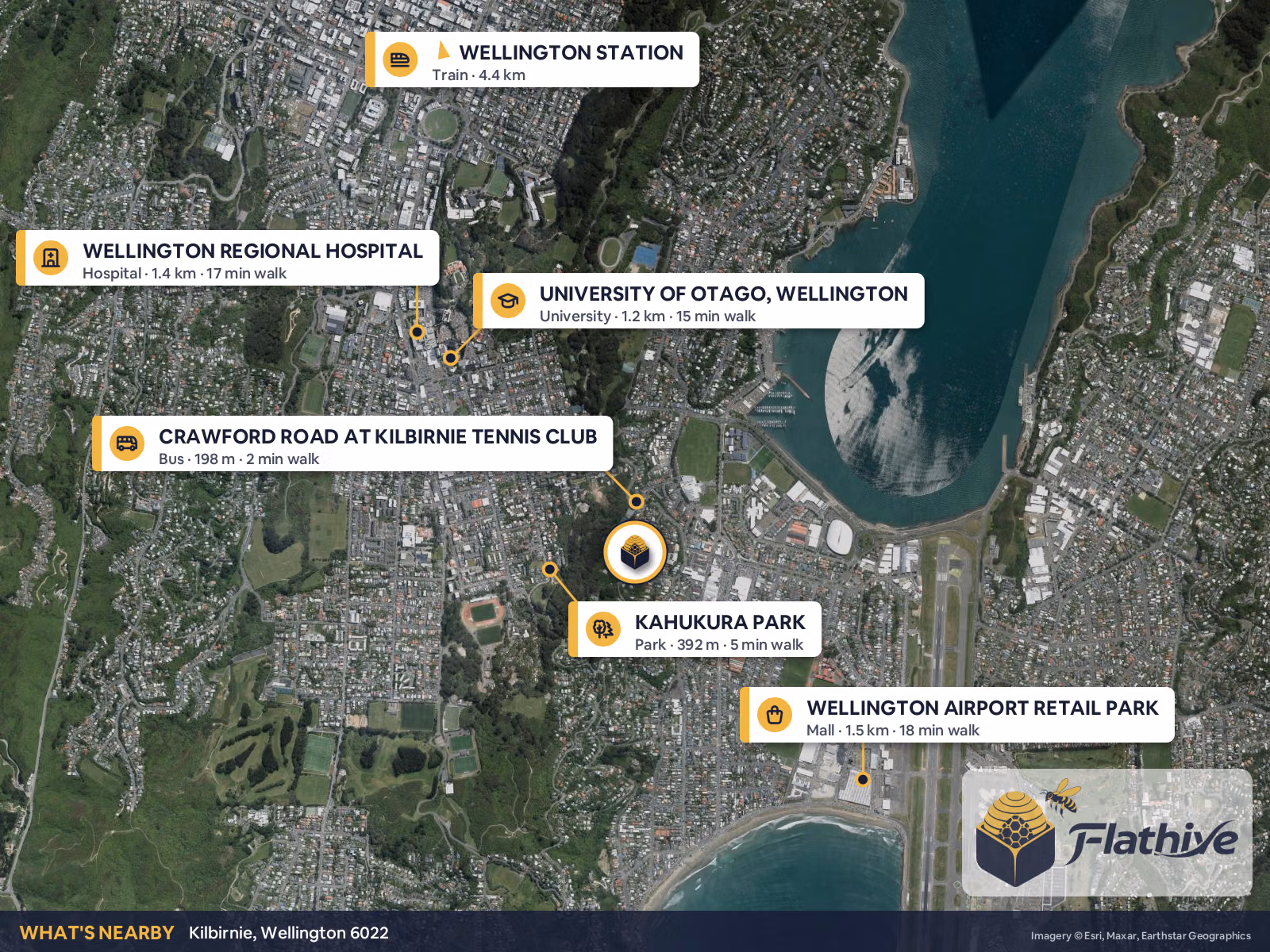Viewport: 1270px width, 952px height.
Task: Select 'Bus · 198 m · 2 min walk'
Action: click(x=238, y=459)
